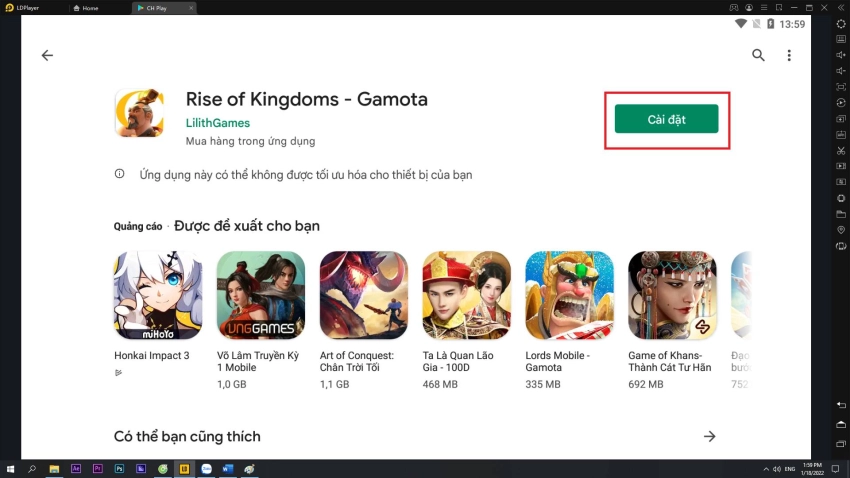Open the Honkai Impact 3 thumbnail
850x478 pixels.
pyautogui.click(x=158, y=295)
